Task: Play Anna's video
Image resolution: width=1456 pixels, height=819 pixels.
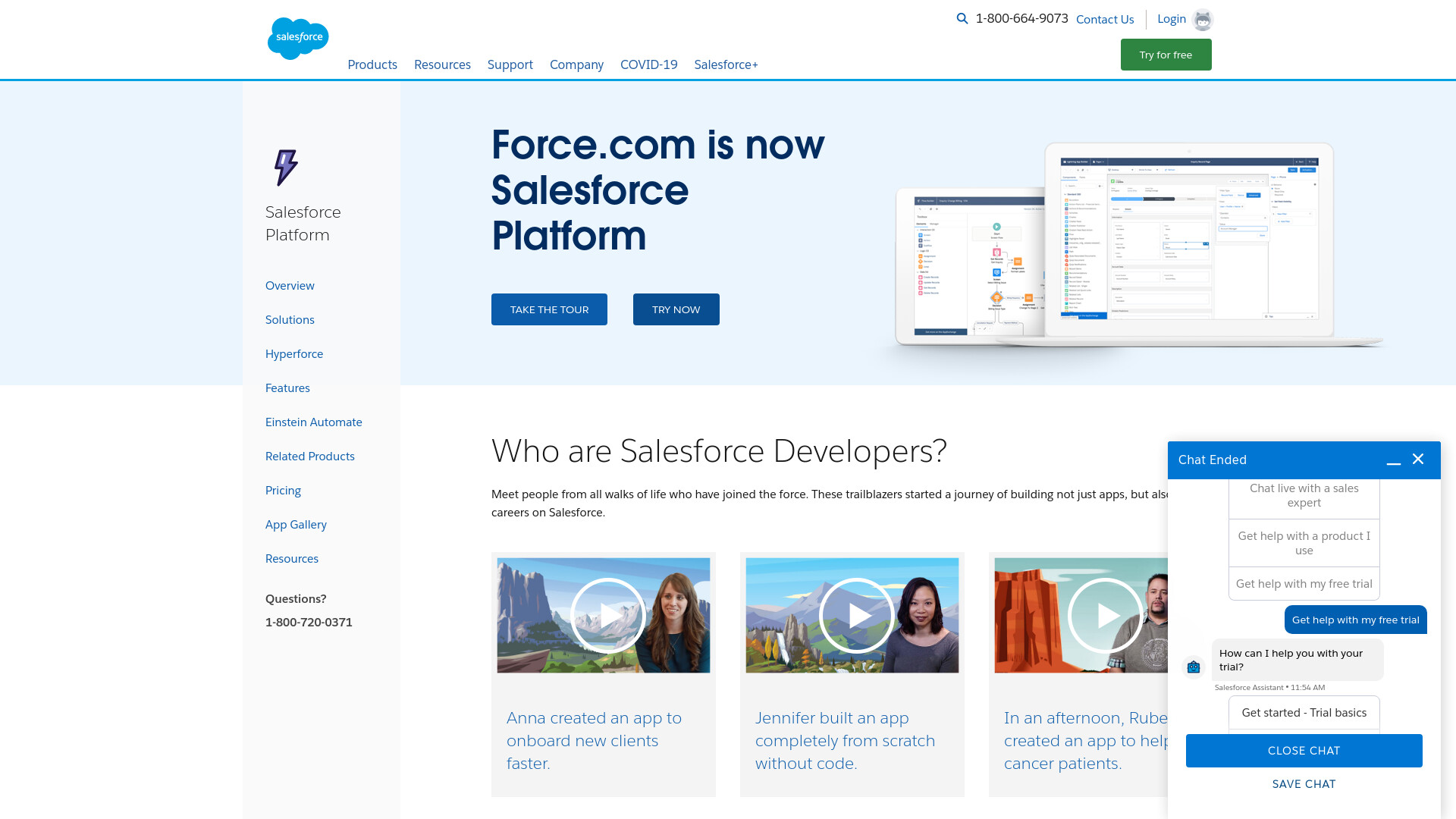Action: 607,616
